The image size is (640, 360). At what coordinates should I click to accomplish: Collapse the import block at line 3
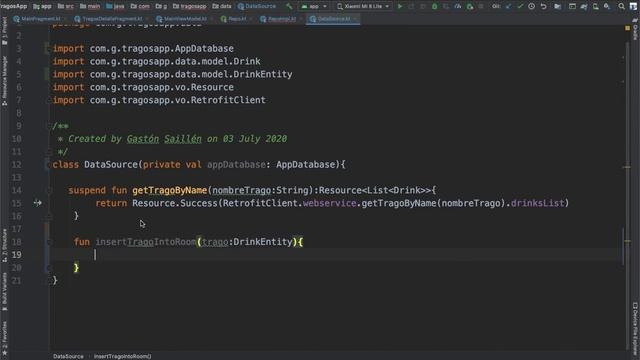point(48,49)
